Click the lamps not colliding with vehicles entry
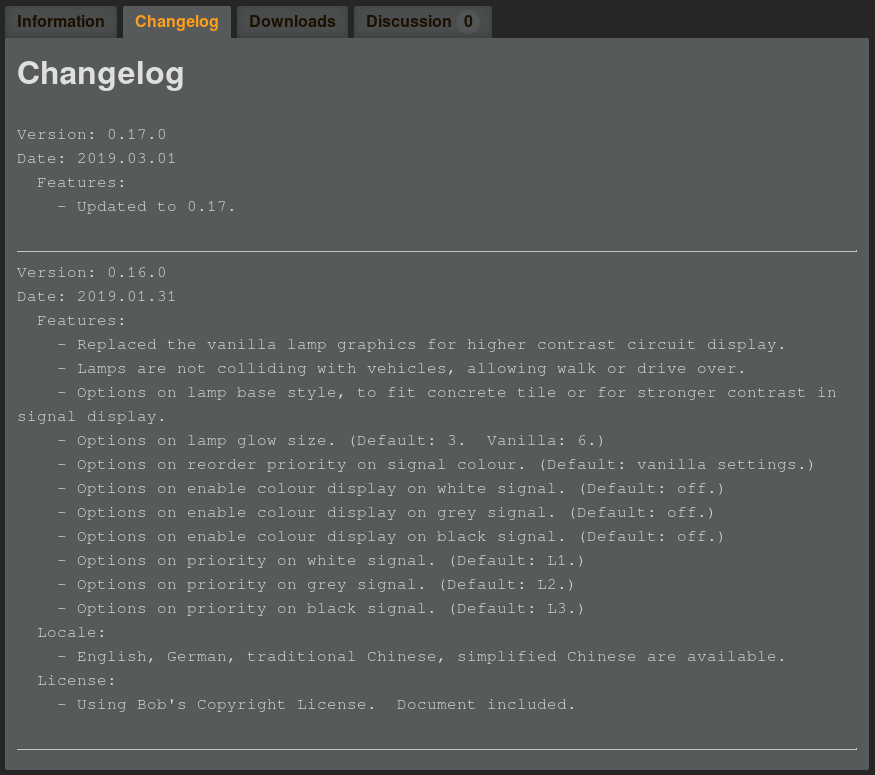 (x=410, y=369)
